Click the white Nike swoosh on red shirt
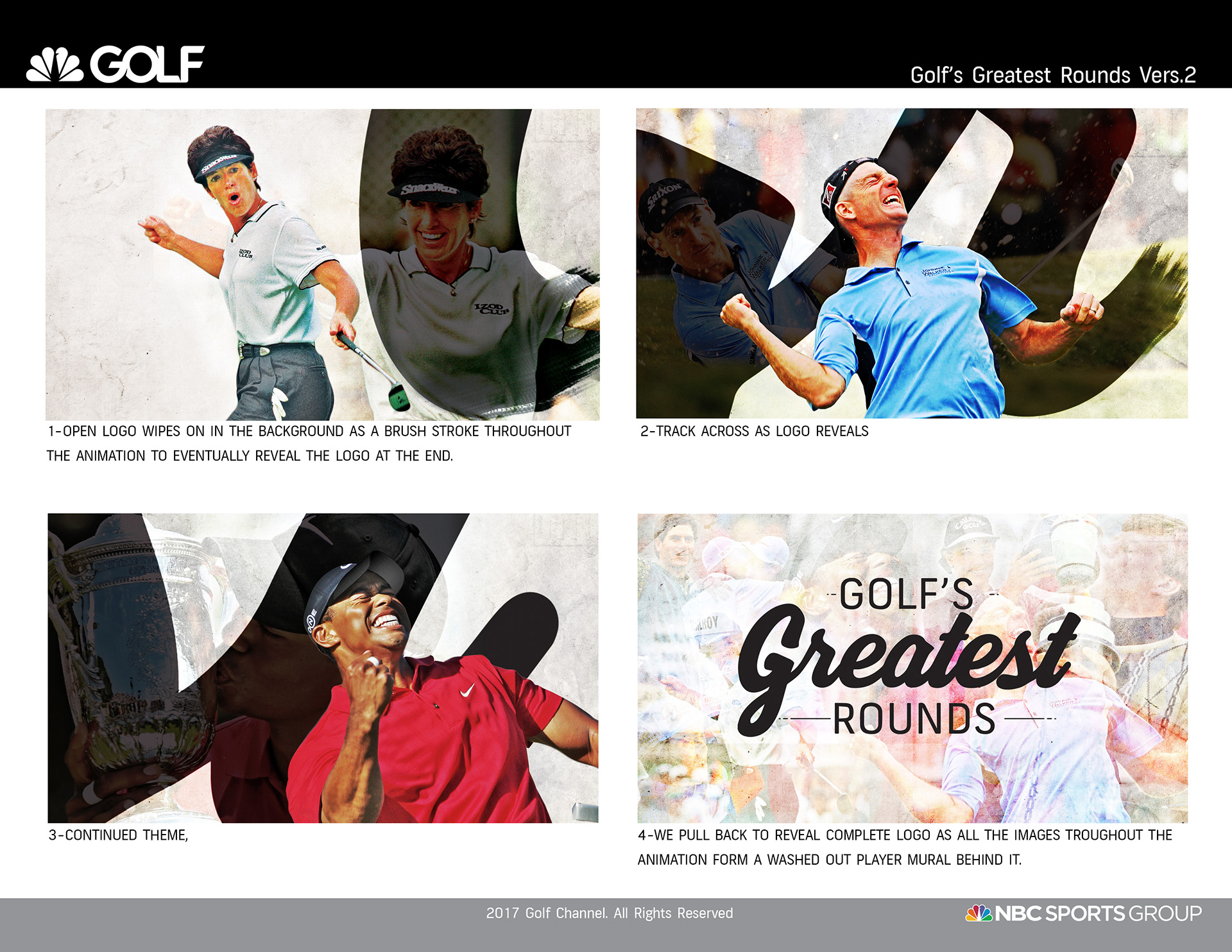 click(x=468, y=690)
